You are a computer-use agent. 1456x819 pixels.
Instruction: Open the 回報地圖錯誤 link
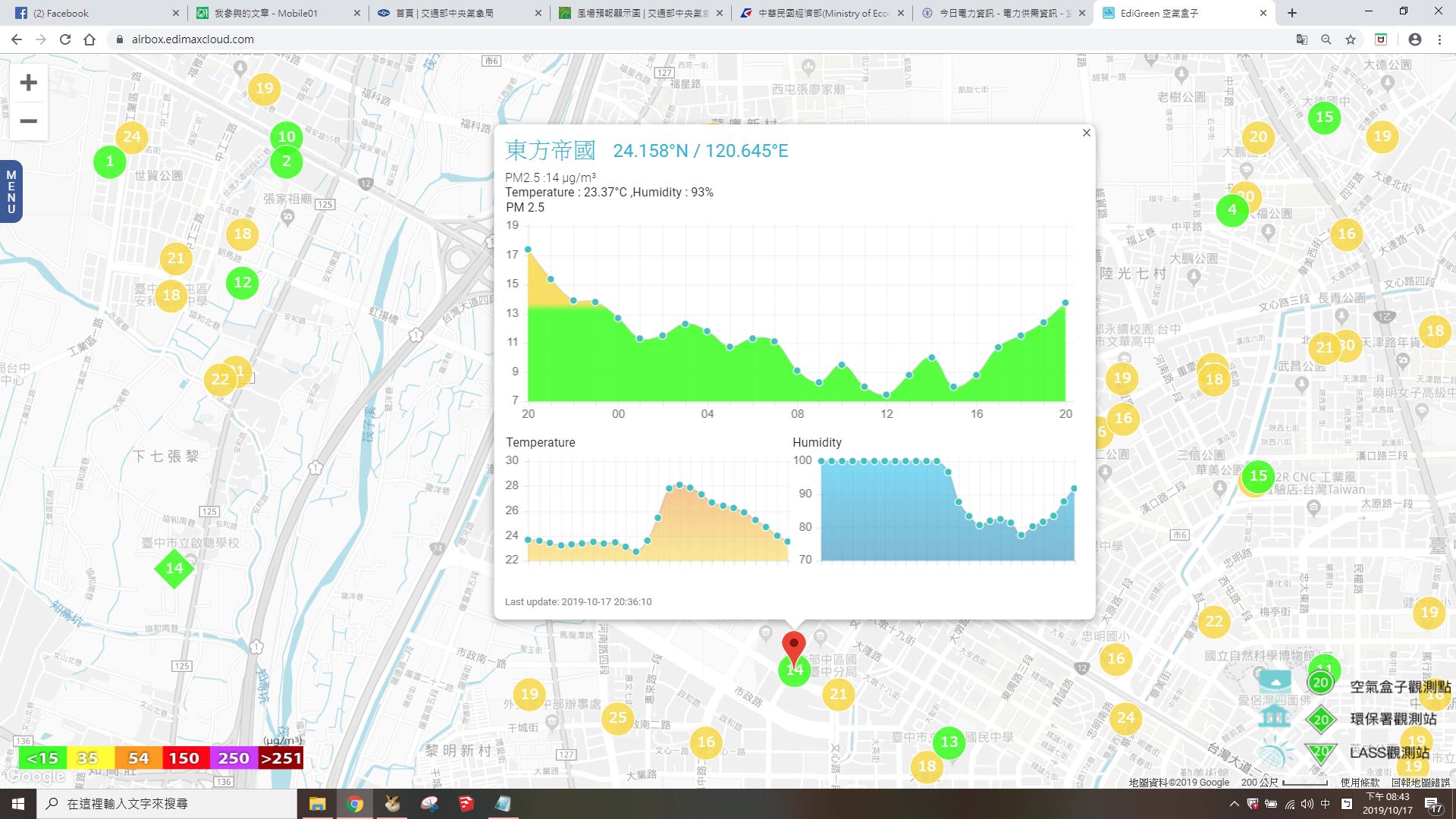(x=1420, y=783)
